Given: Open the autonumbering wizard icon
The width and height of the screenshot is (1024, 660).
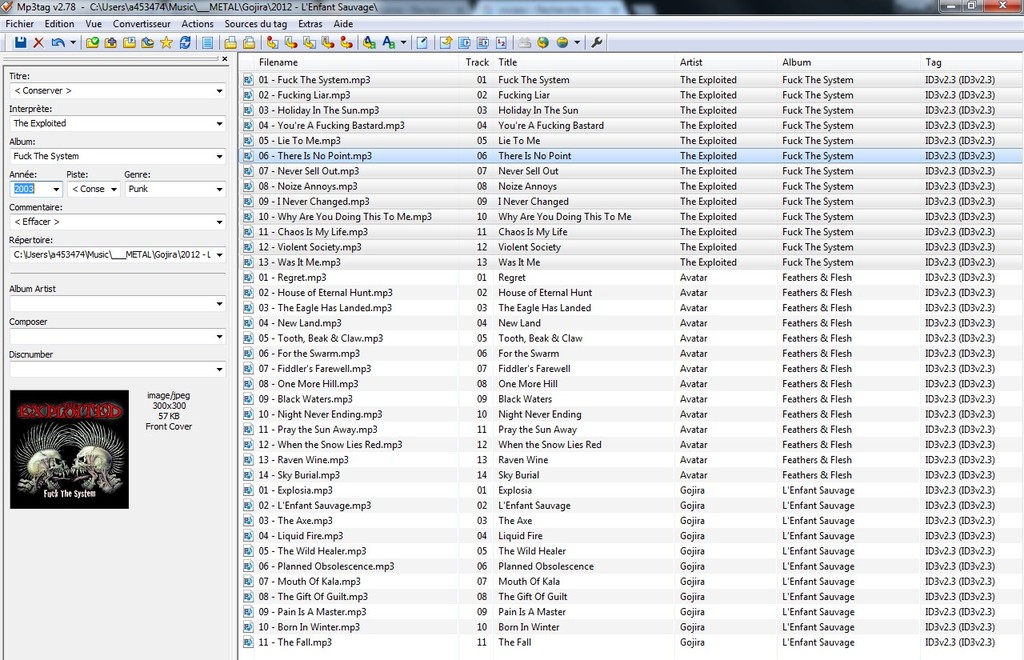Looking at the screenshot, I should point(501,42).
